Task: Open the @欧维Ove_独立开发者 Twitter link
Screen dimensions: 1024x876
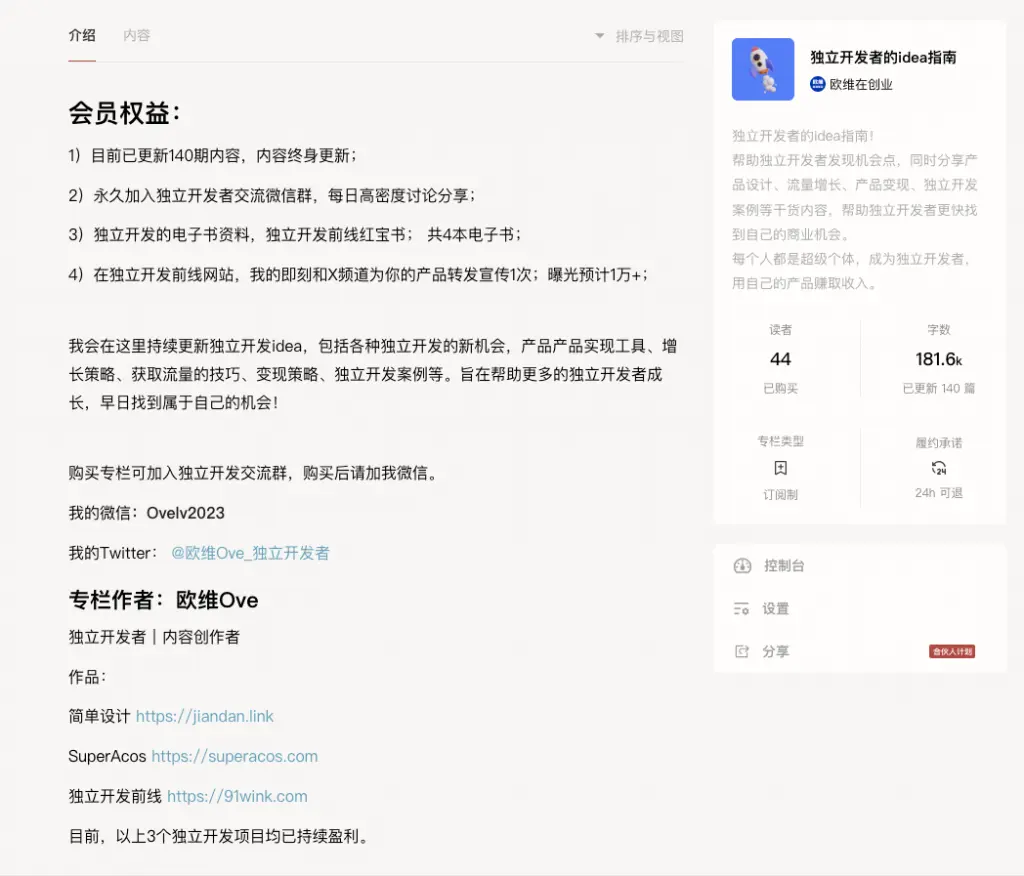Action: click(250, 553)
